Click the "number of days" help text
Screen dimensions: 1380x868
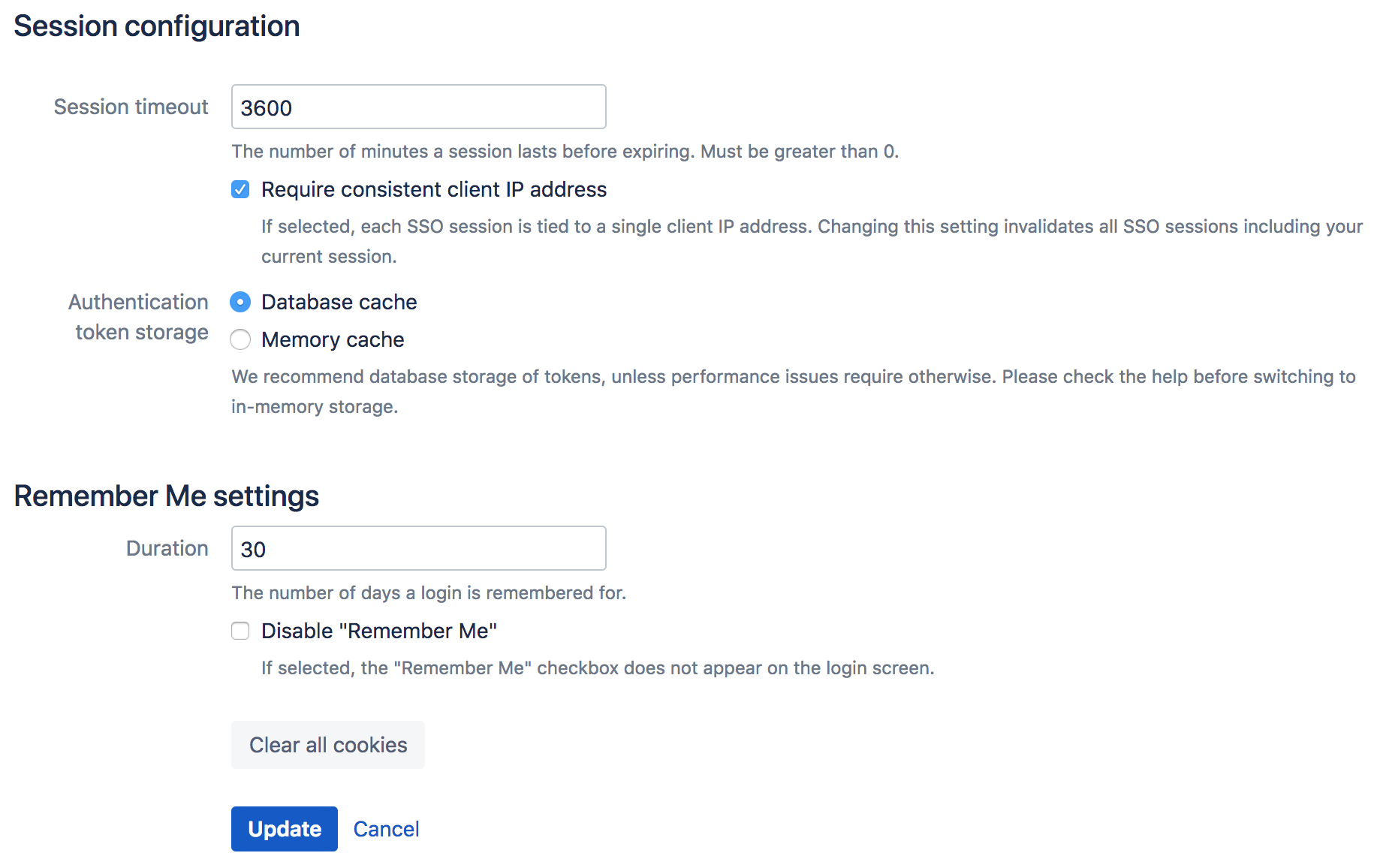click(429, 593)
